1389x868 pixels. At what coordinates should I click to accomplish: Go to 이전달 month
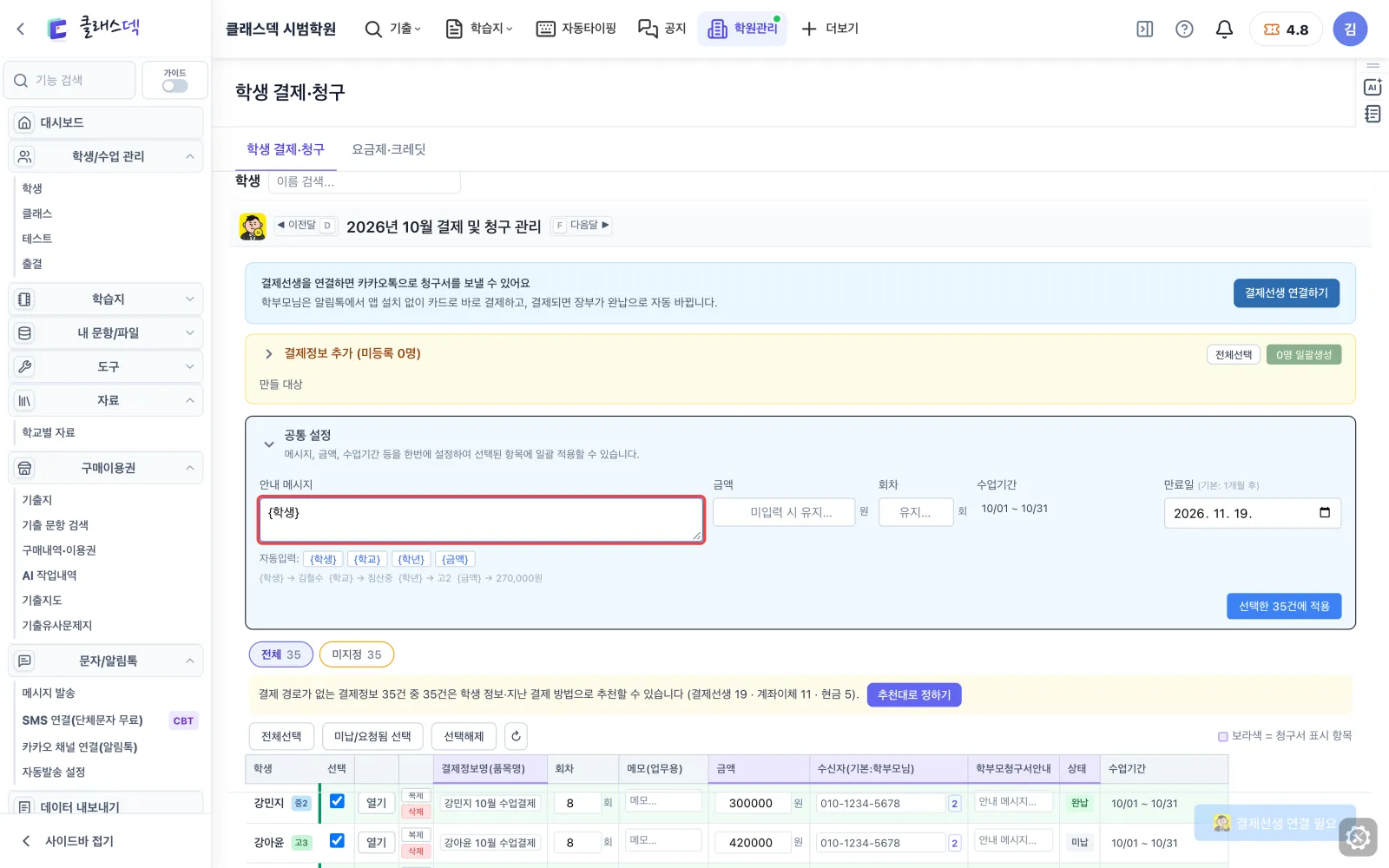pyautogui.click(x=306, y=225)
